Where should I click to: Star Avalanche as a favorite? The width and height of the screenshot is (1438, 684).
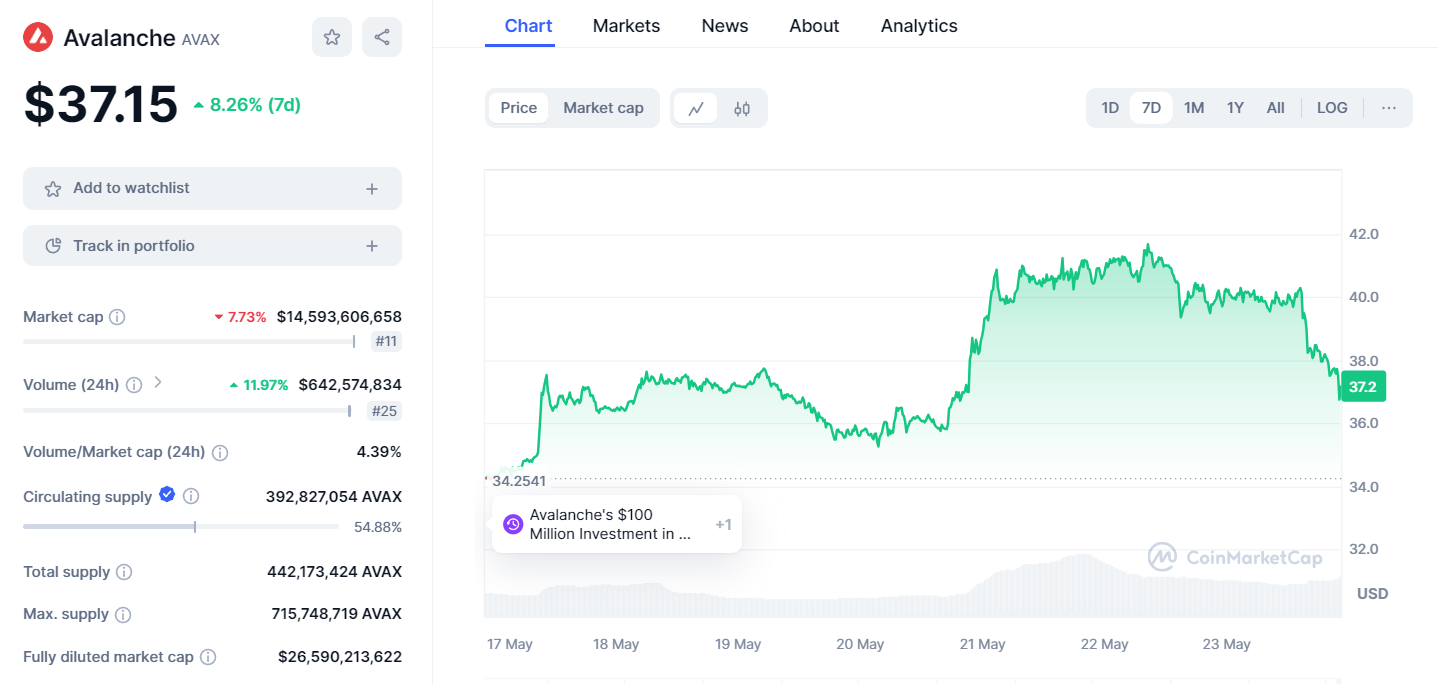(332, 37)
